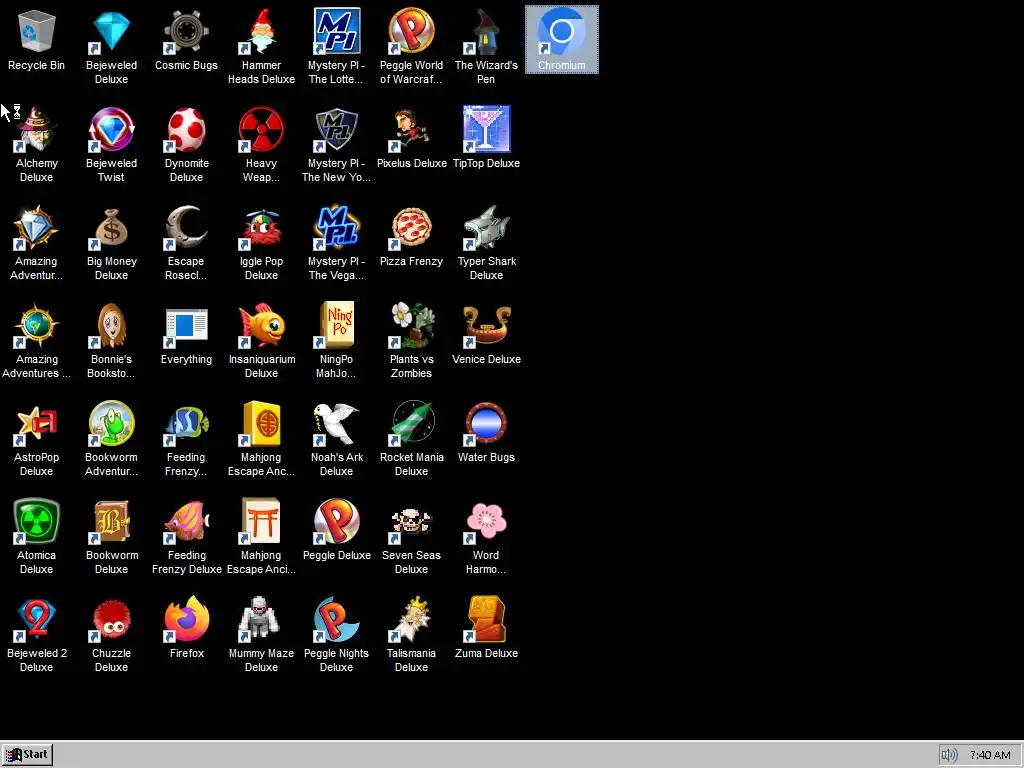
Task: Select the Pizza Frenzy icon
Action: pos(411,227)
